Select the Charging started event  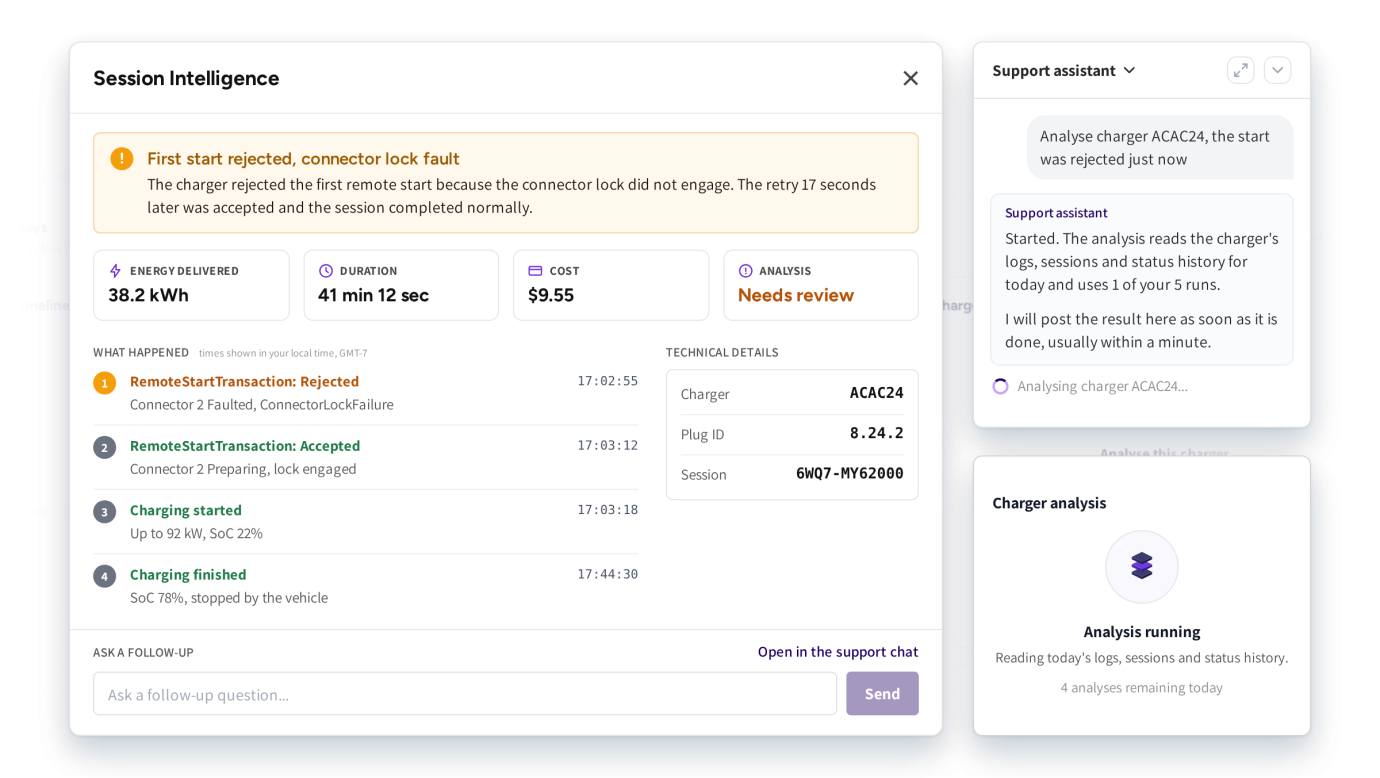pos(186,510)
